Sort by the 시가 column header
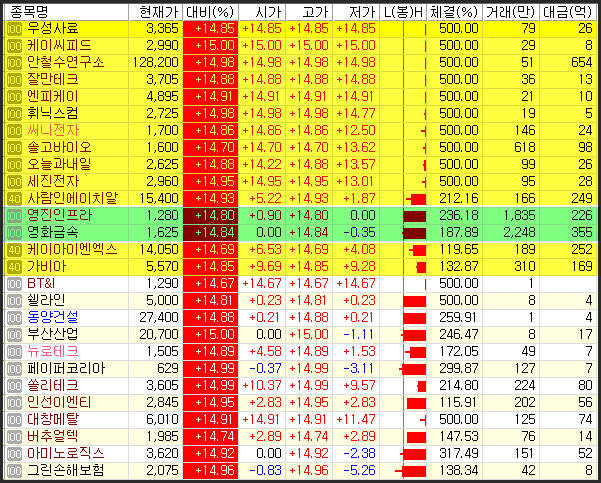 pos(262,12)
